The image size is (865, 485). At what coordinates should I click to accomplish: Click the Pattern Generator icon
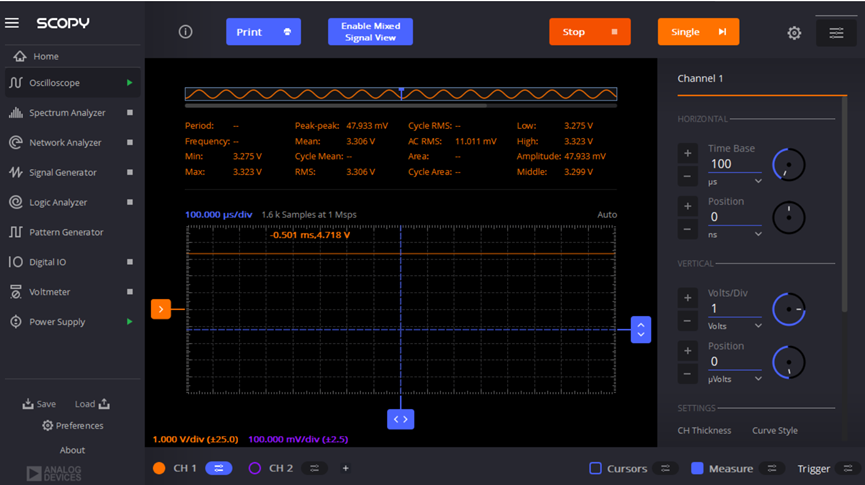point(15,232)
